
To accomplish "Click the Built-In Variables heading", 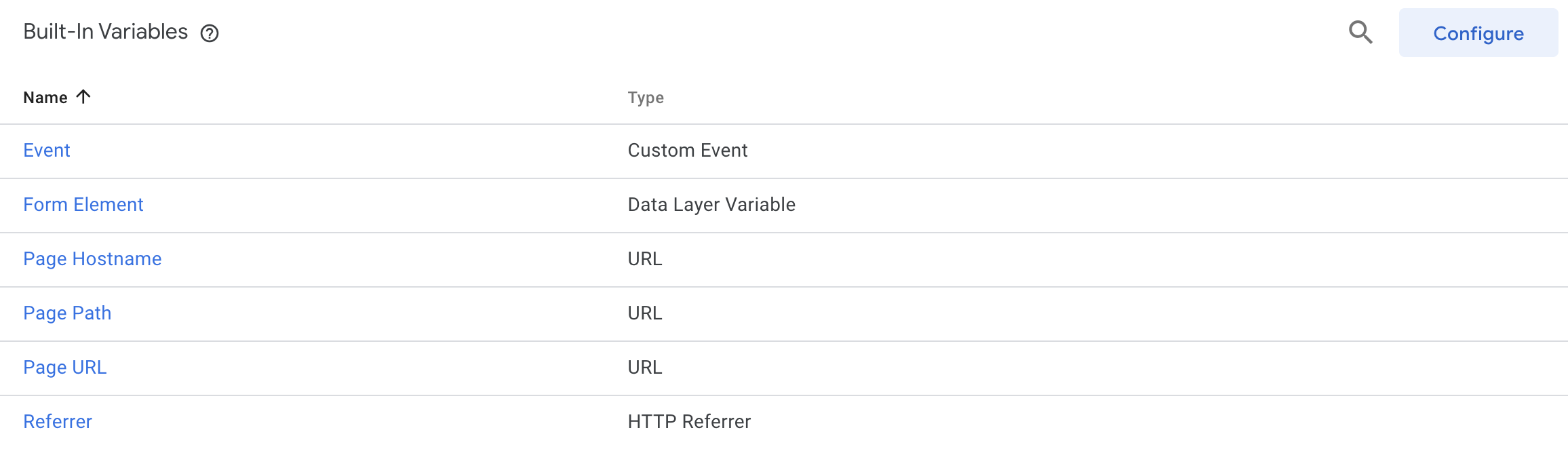I will coord(106,32).
